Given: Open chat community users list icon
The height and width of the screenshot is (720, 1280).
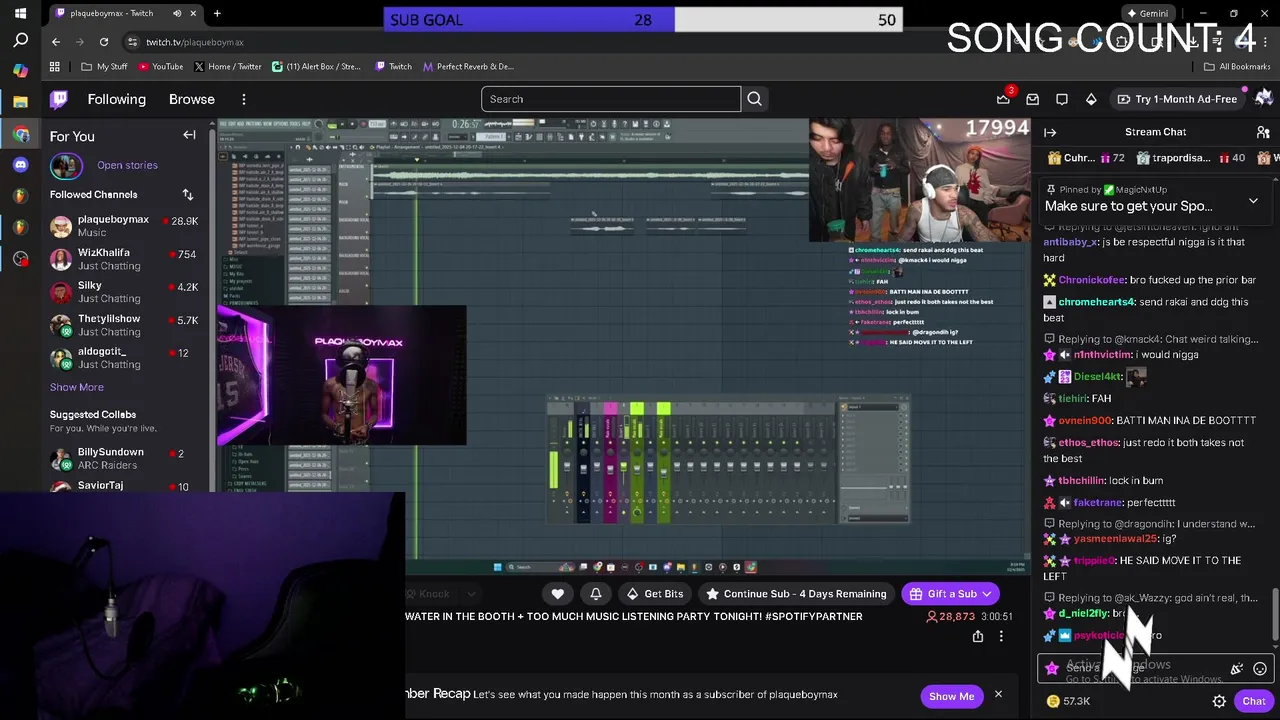Looking at the screenshot, I should pyautogui.click(x=1262, y=132).
